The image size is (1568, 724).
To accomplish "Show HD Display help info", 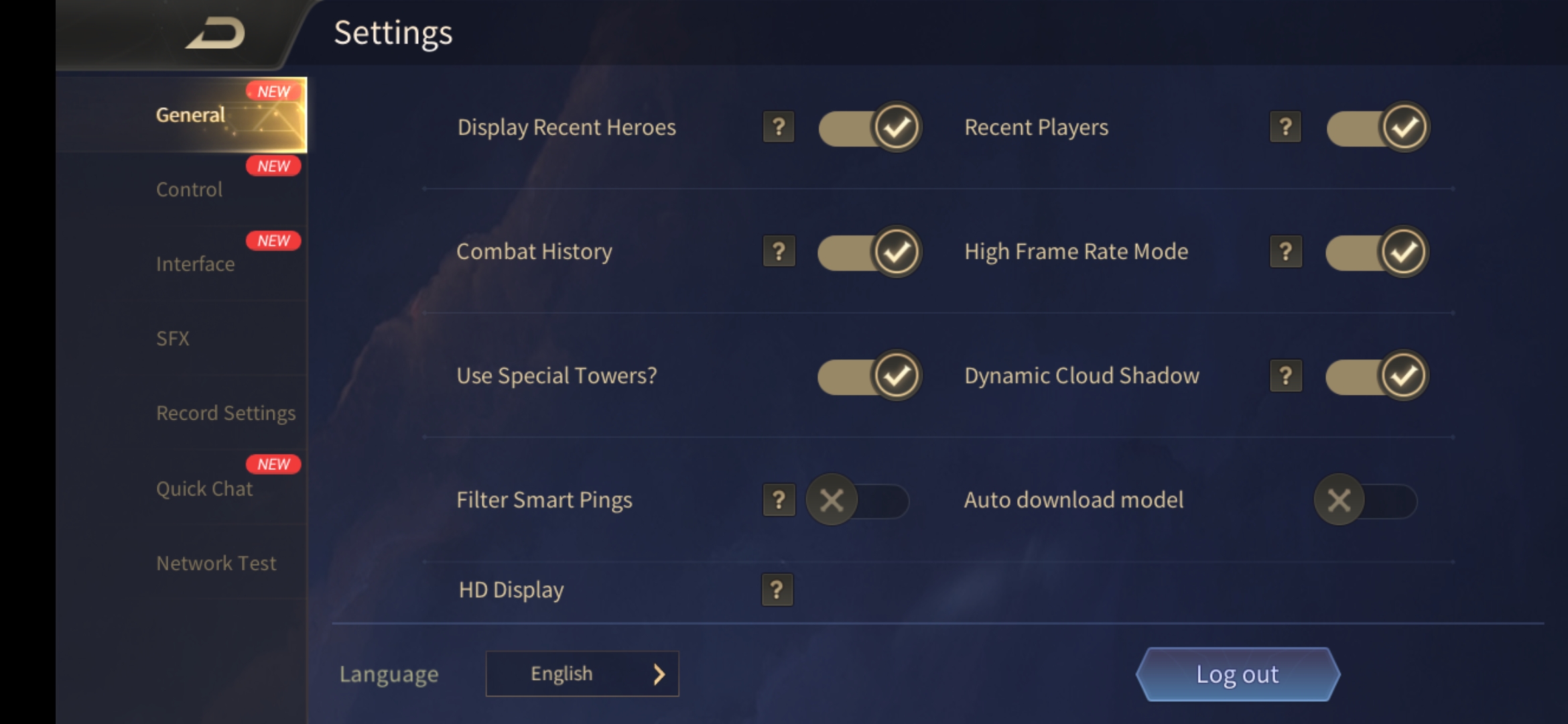I will (777, 590).
